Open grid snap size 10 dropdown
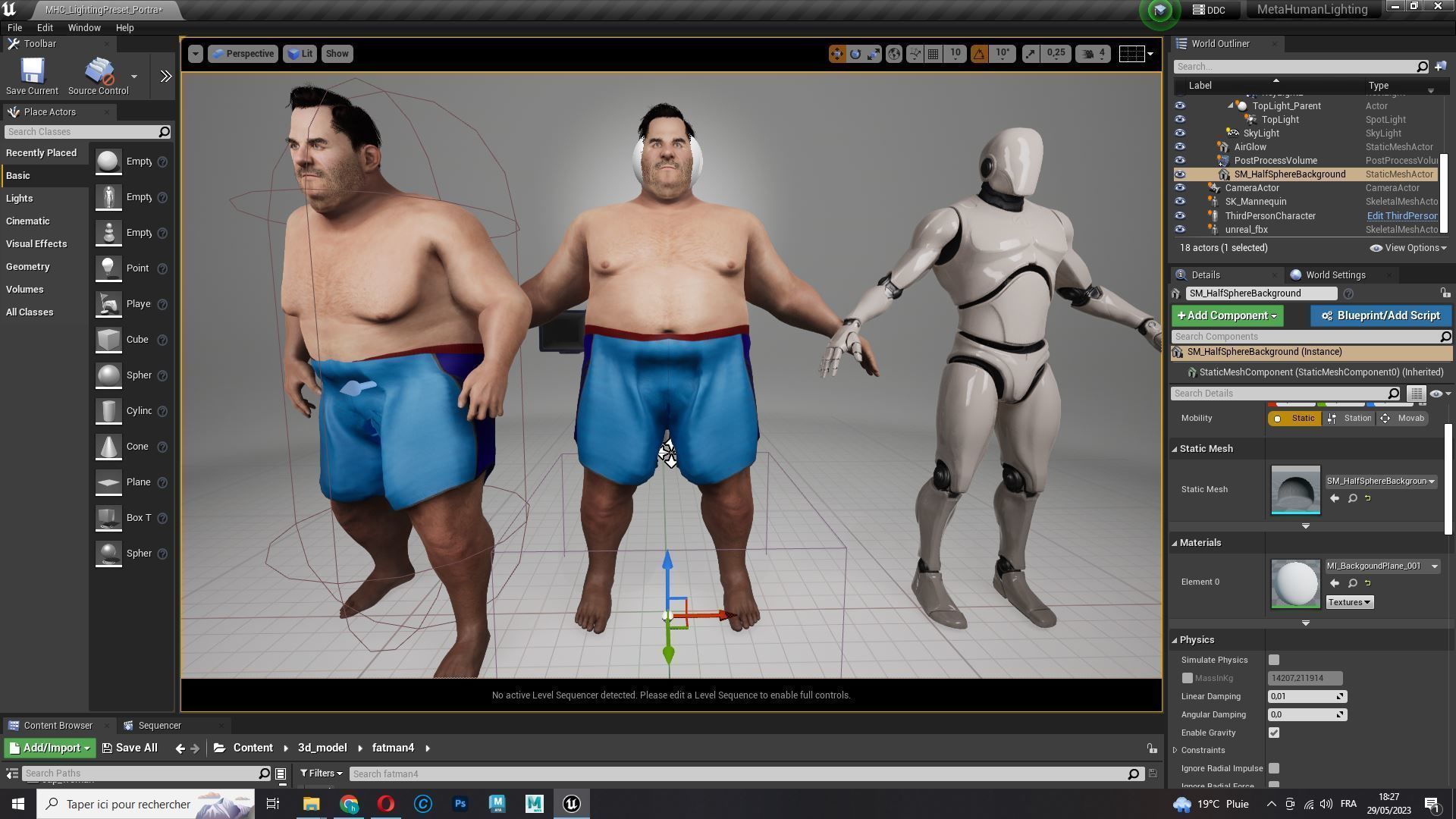 [955, 53]
